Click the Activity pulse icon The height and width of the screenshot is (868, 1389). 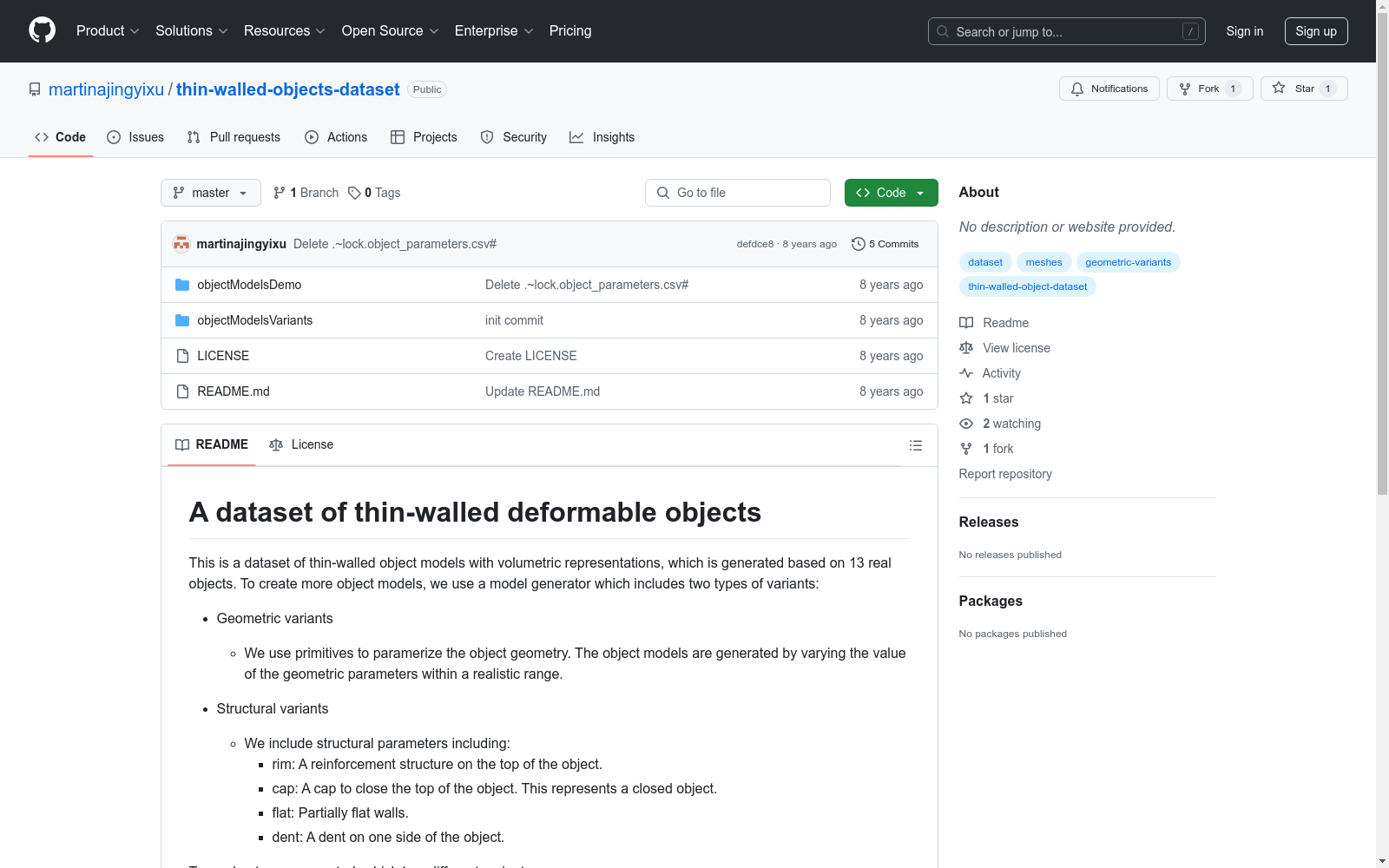pyautogui.click(x=966, y=373)
